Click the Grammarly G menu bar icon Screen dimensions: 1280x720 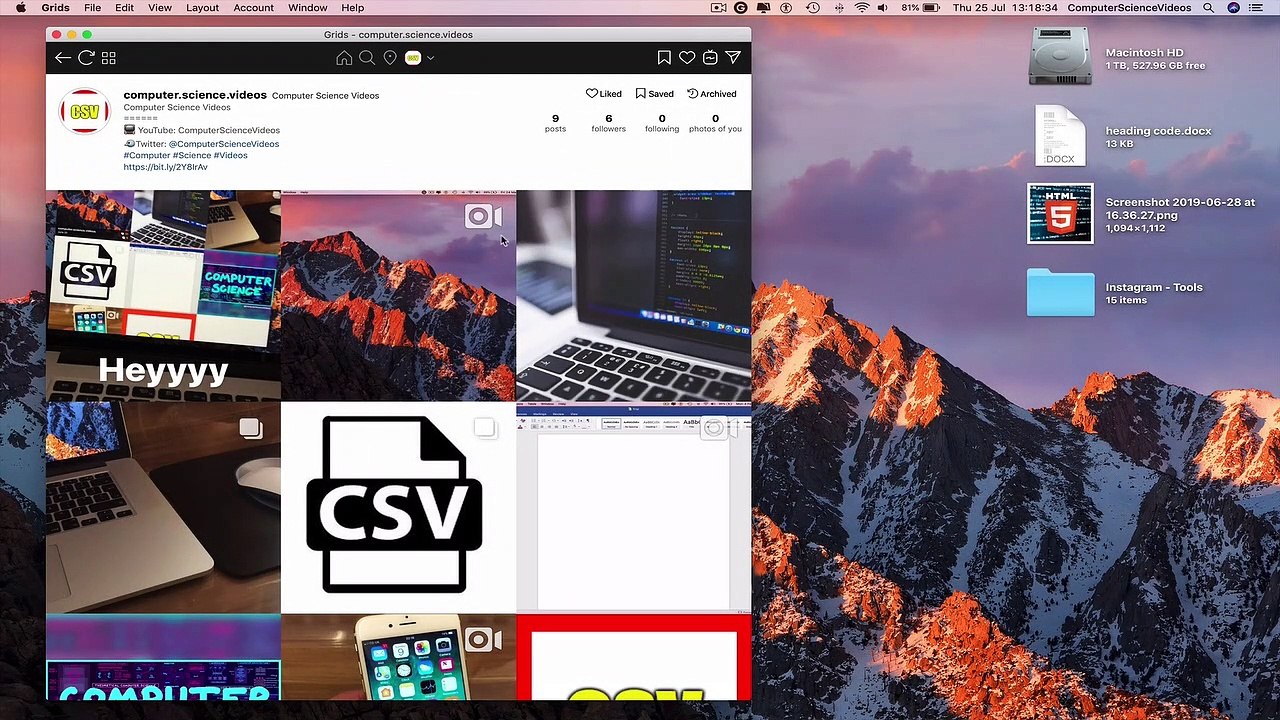point(741,8)
